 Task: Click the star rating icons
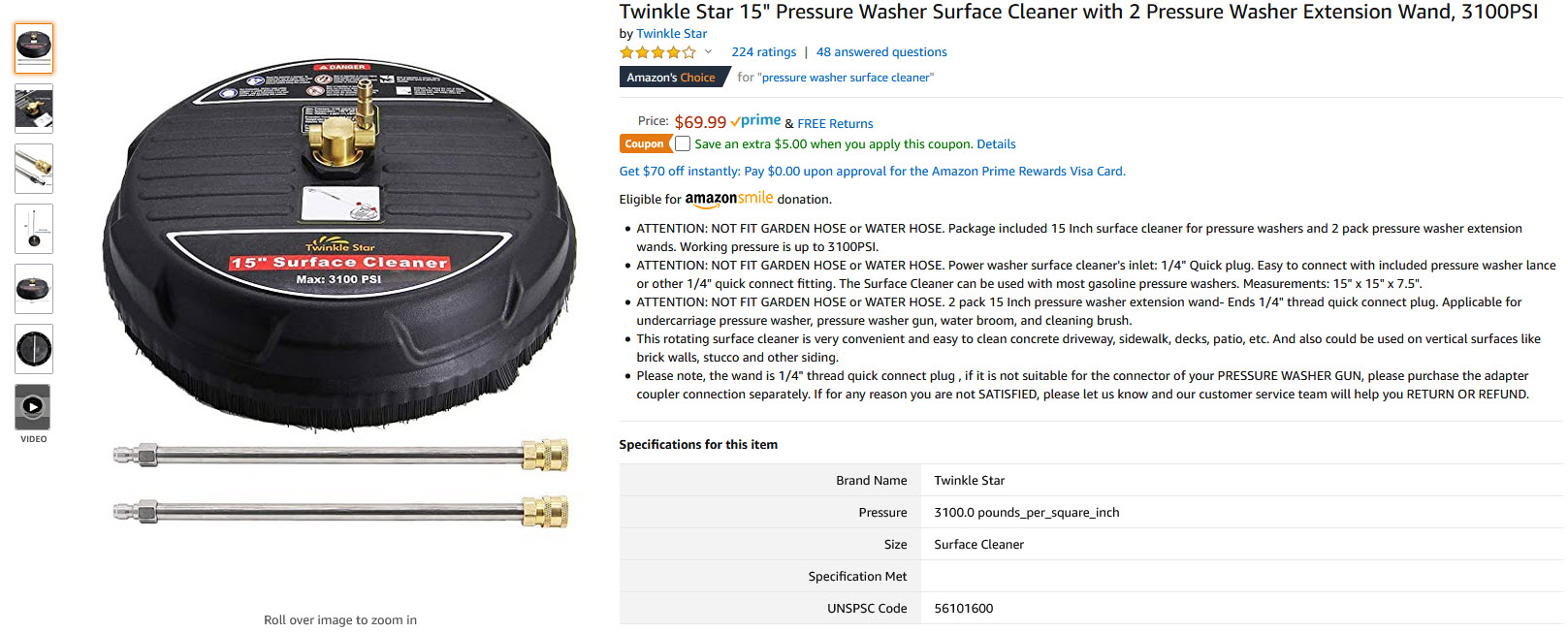(657, 52)
